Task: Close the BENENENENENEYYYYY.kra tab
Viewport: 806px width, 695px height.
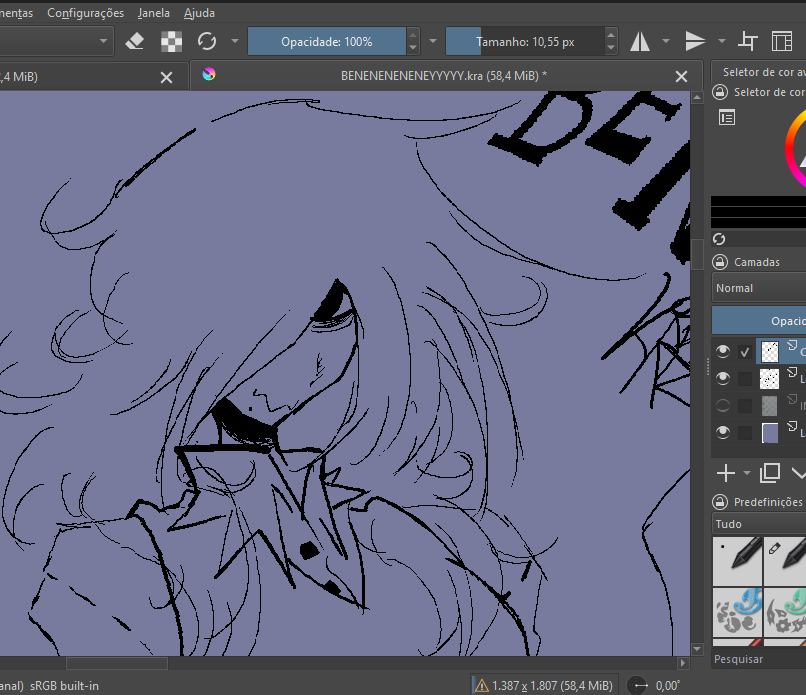Action: pyautogui.click(x=681, y=77)
